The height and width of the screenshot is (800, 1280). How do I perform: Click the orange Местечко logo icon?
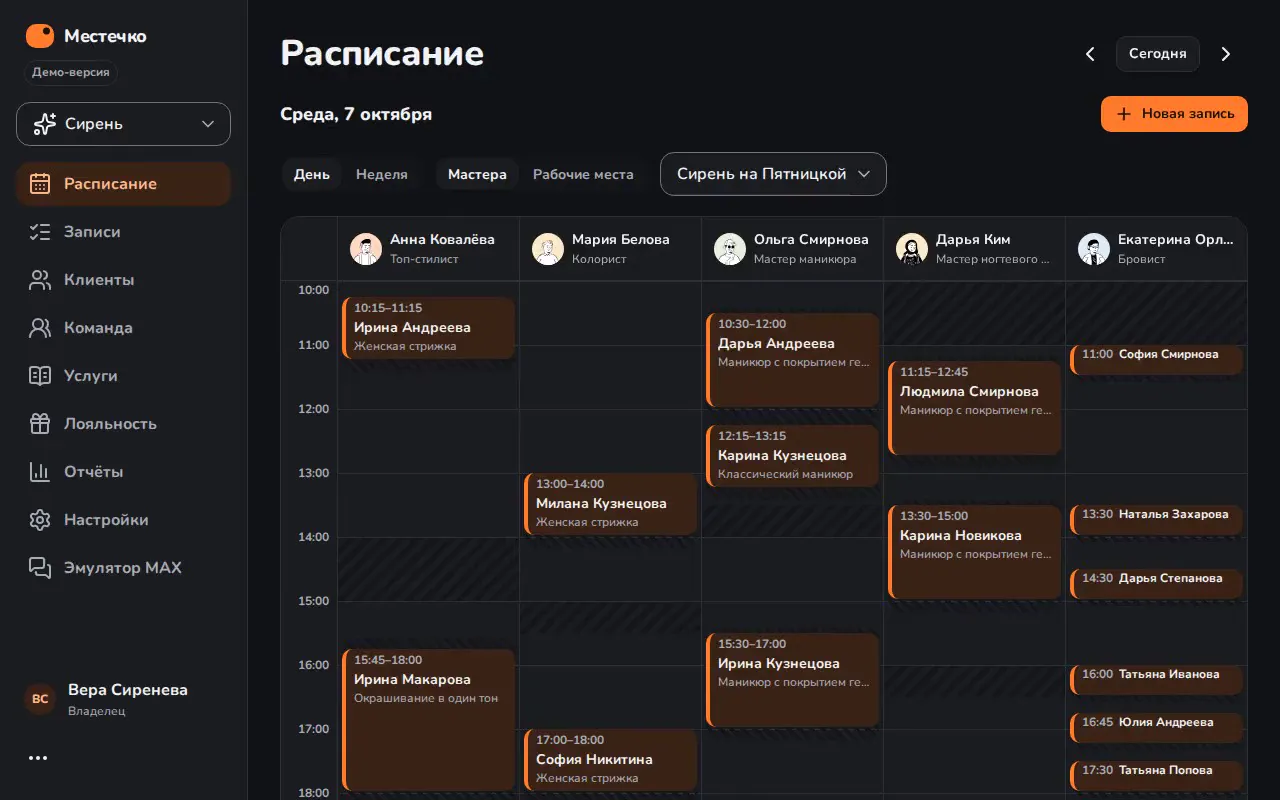(x=40, y=36)
